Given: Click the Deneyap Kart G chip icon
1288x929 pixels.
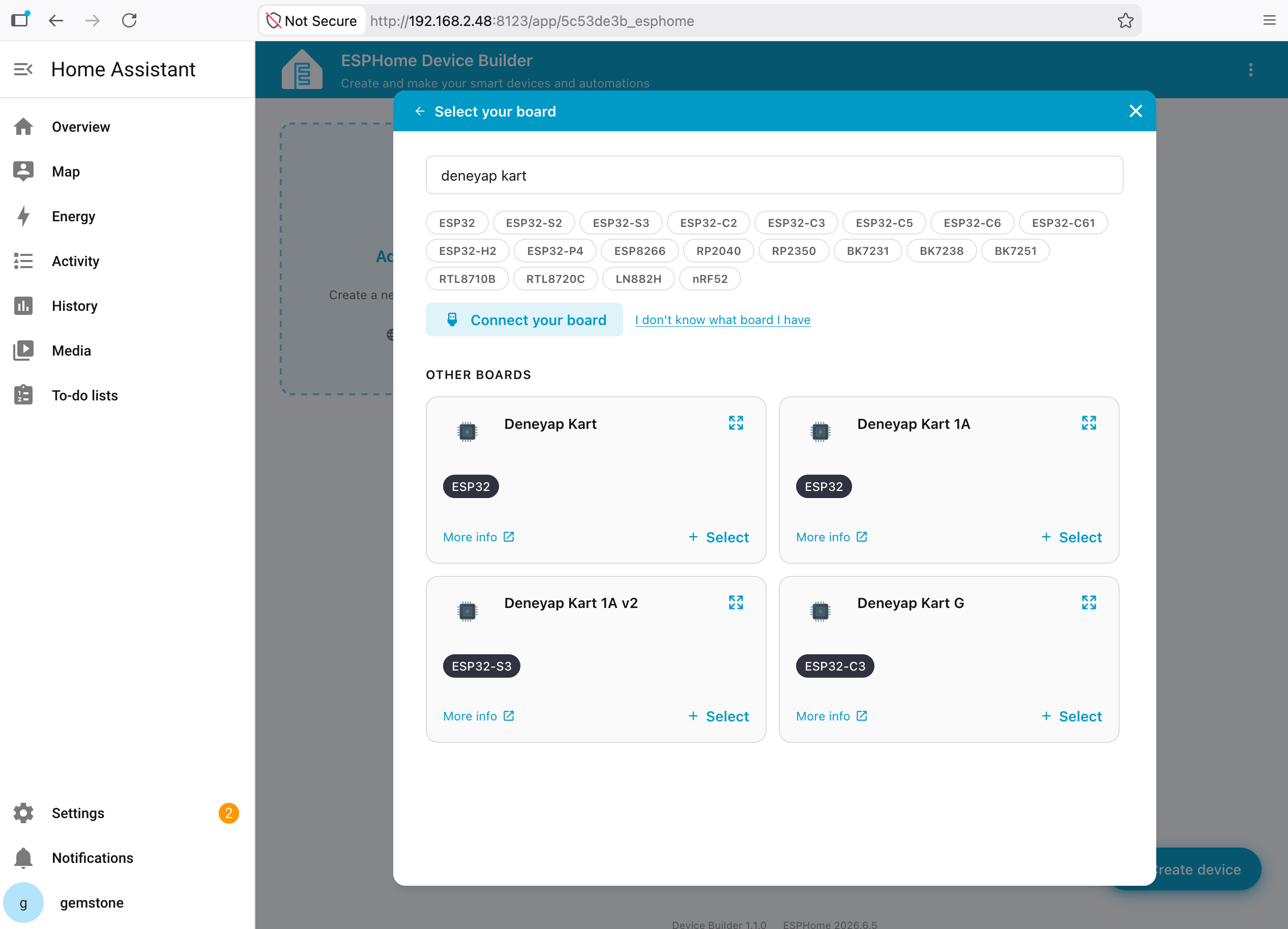Looking at the screenshot, I should [x=820, y=612].
